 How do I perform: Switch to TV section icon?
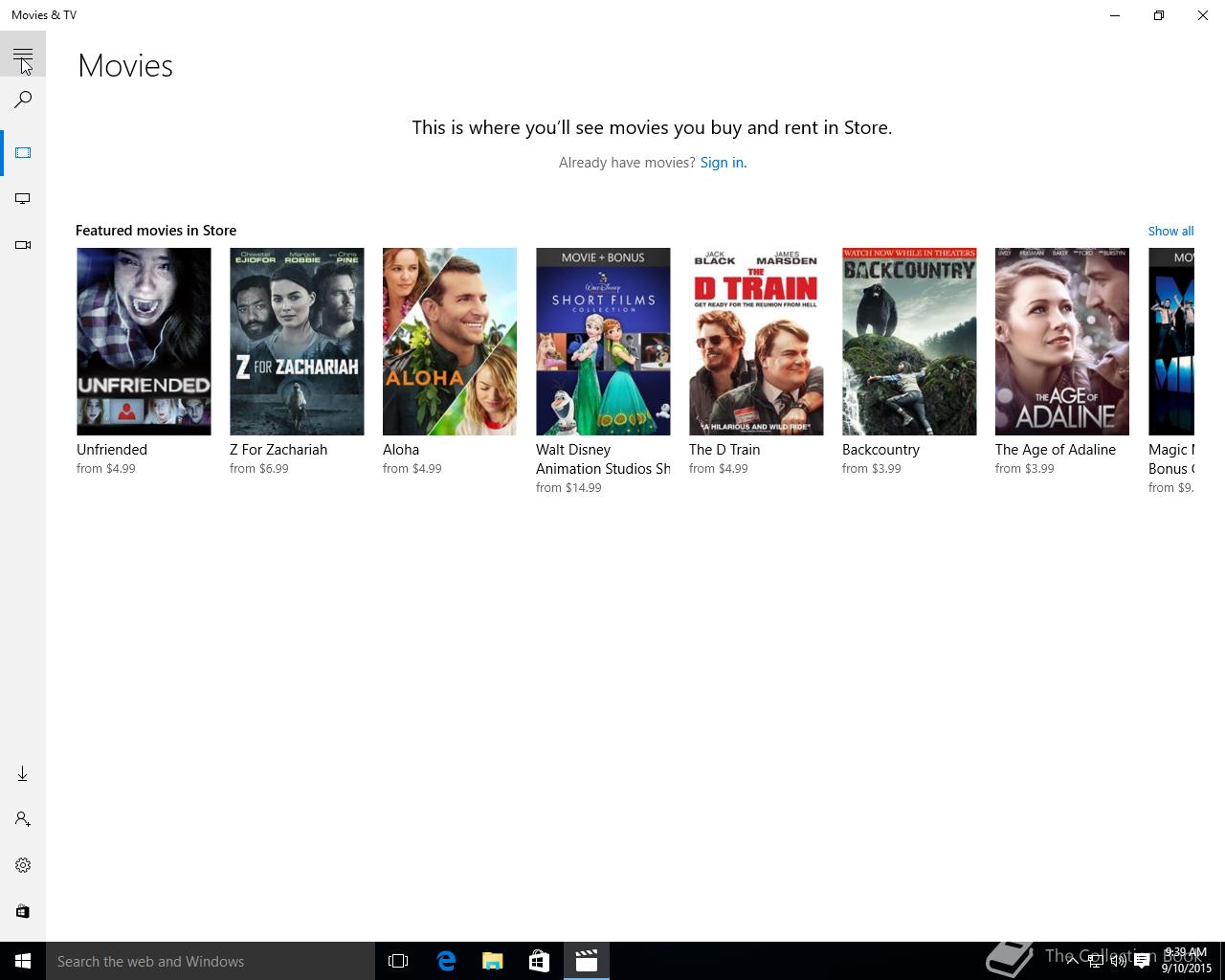(23, 199)
